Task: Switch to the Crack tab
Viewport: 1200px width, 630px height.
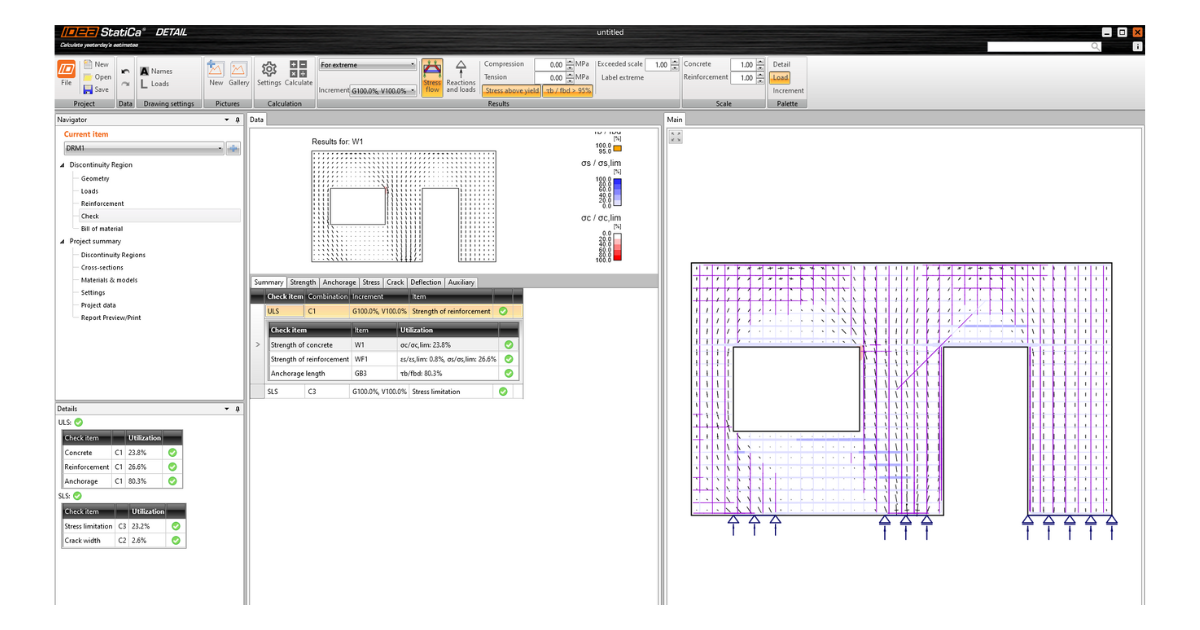Action: [395, 282]
